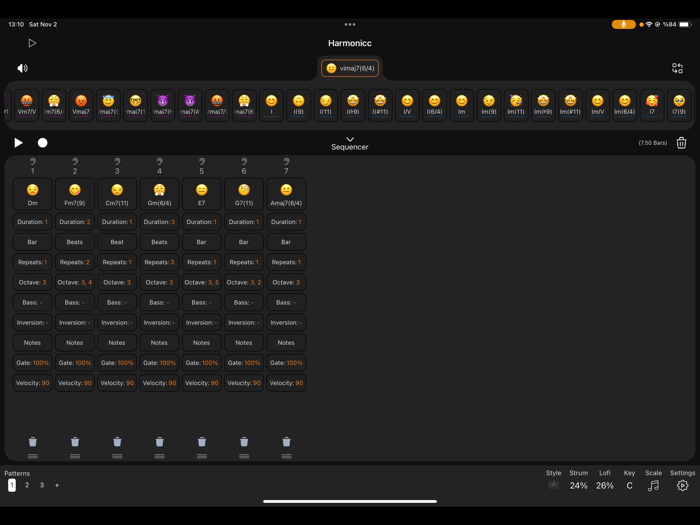The image size is (700, 525).
Task: Start sequencer playback with solid play button
Action: tap(18, 143)
